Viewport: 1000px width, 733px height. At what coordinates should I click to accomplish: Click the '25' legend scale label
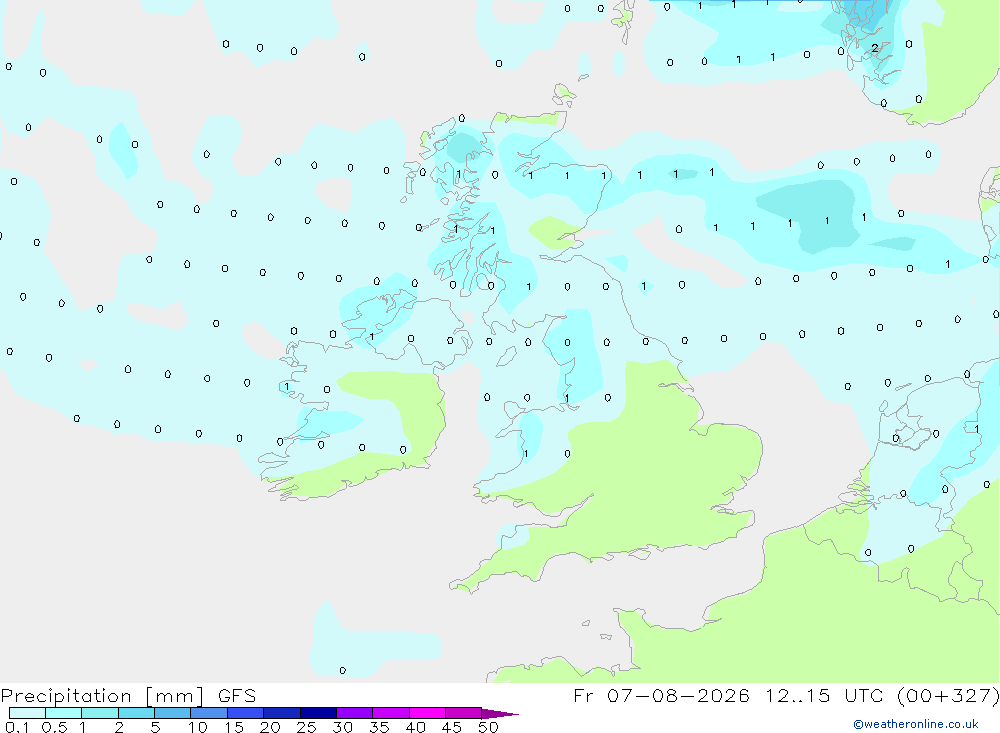[x=306, y=727]
